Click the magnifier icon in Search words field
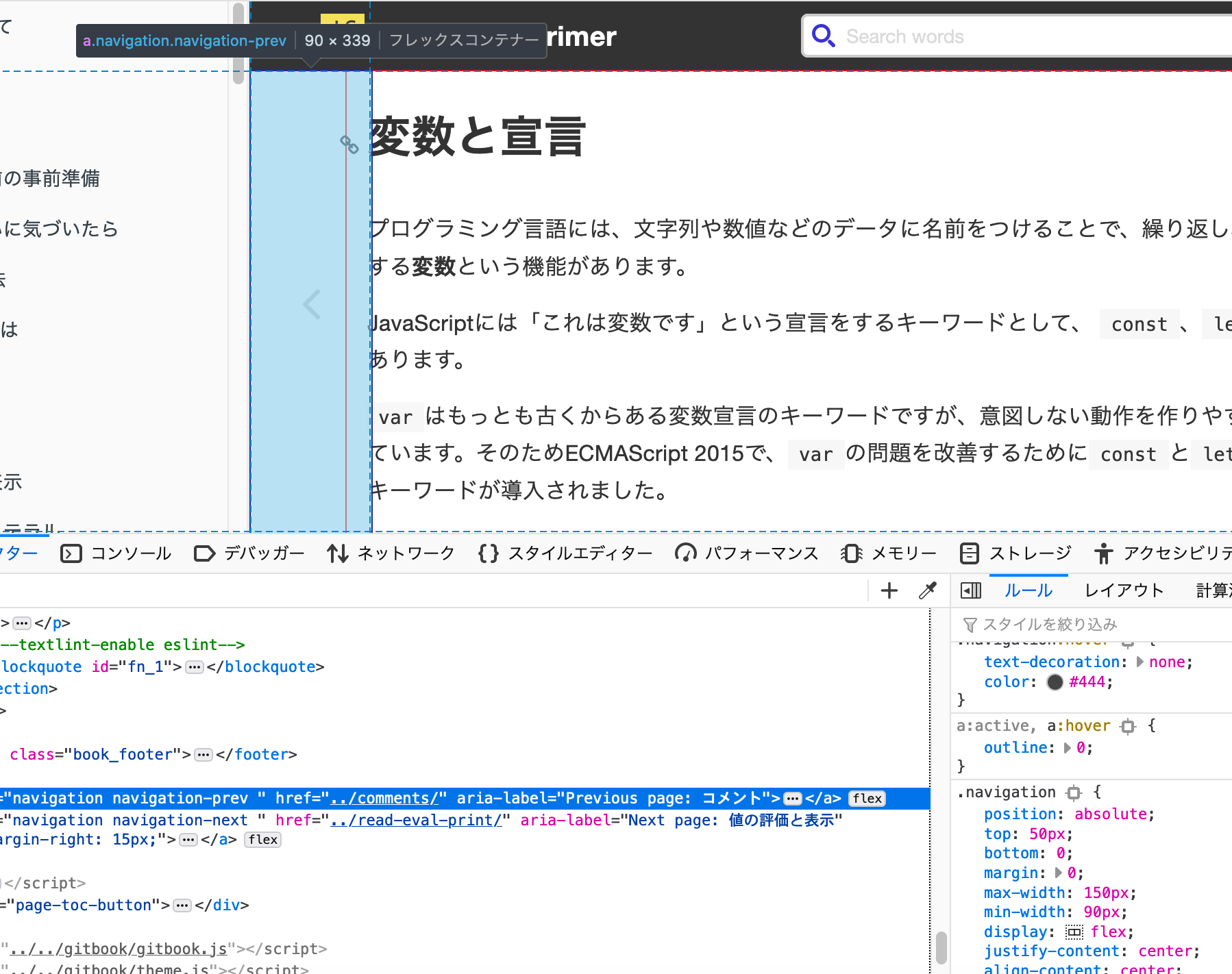Viewport: 1232px width, 974px height. click(x=824, y=36)
